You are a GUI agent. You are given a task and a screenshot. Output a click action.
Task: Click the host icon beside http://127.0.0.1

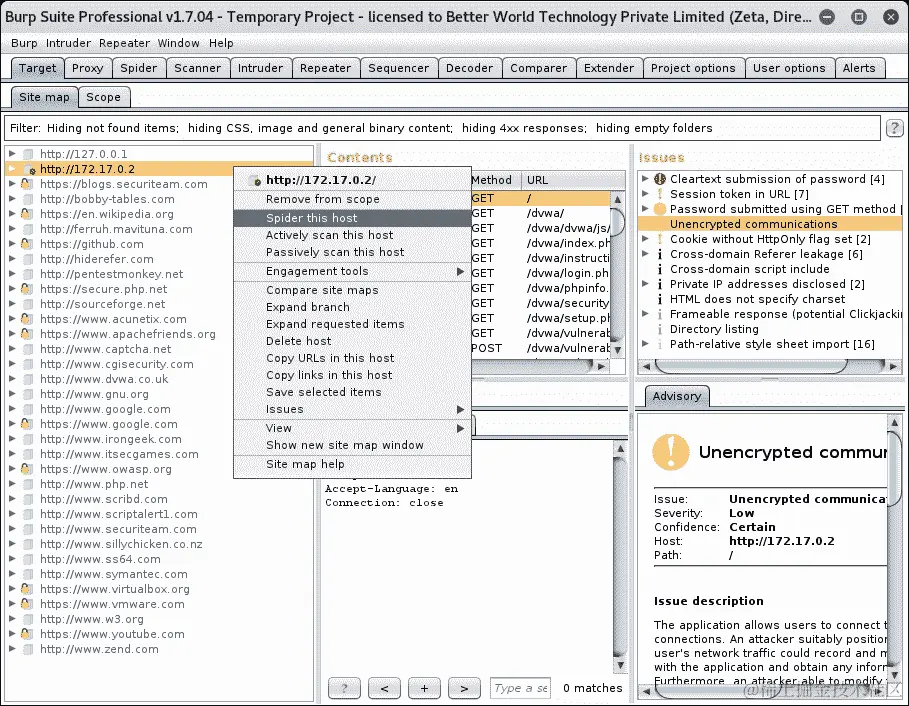click(x=27, y=154)
